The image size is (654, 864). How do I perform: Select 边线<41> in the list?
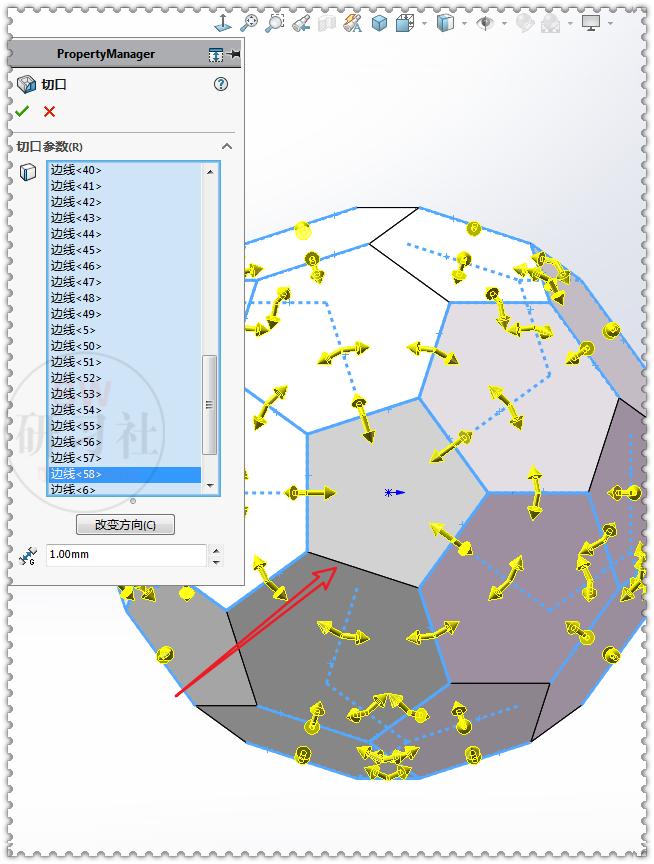(x=125, y=186)
